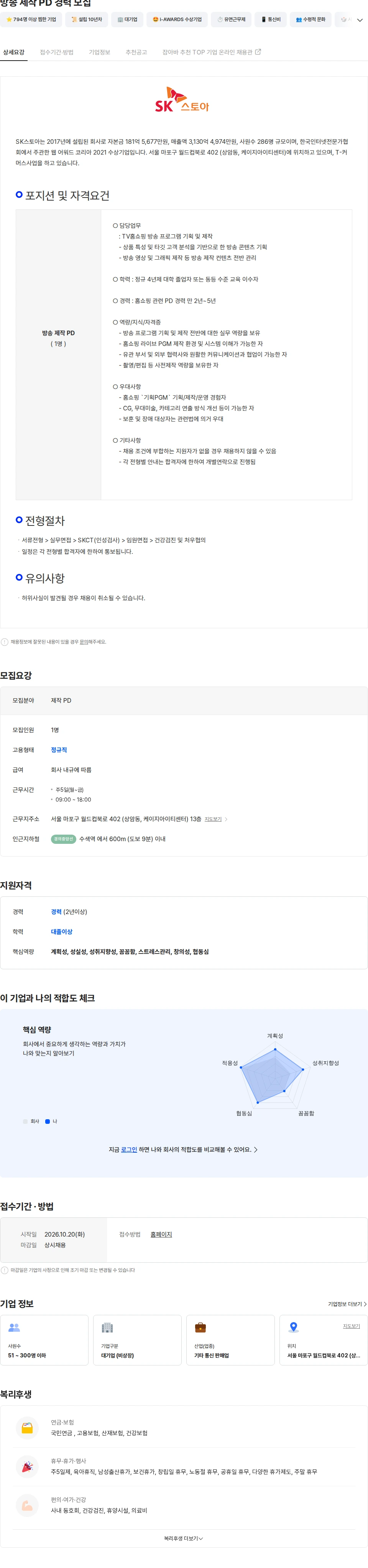This screenshot has width=368, height=1568.
Task: Switch to the 기업정보 tab
Action: [99, 52]
